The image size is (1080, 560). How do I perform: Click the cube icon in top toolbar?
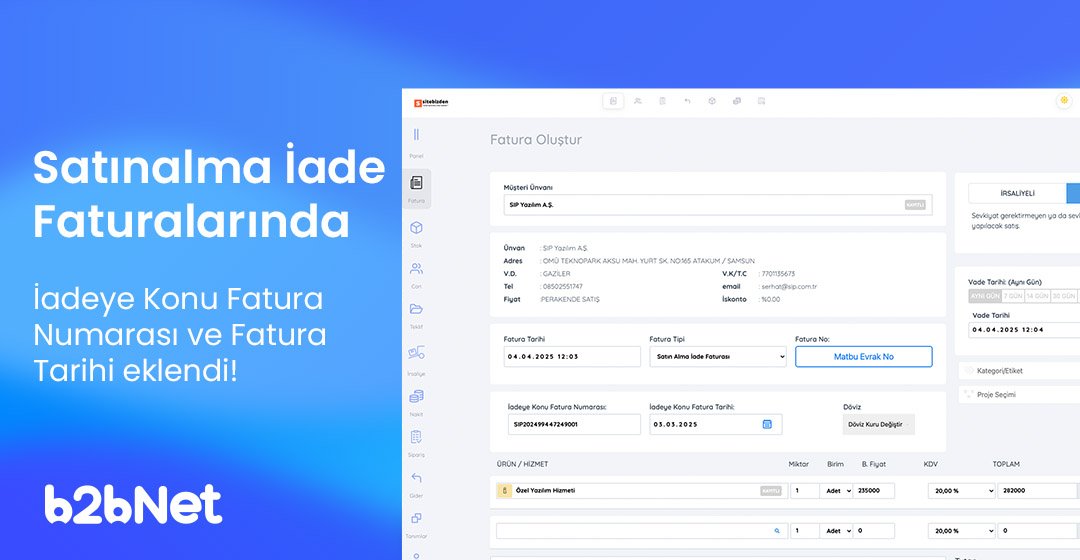click(x=712, y=101)
